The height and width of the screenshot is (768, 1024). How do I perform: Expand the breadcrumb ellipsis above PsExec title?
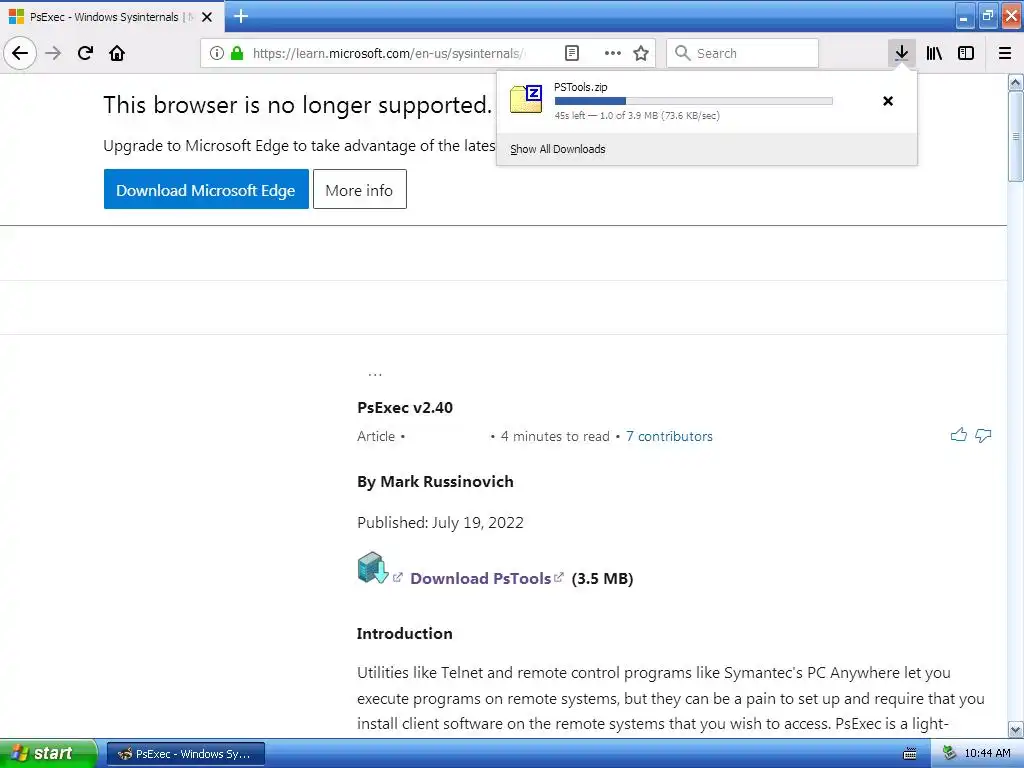[x=375, y=374]
